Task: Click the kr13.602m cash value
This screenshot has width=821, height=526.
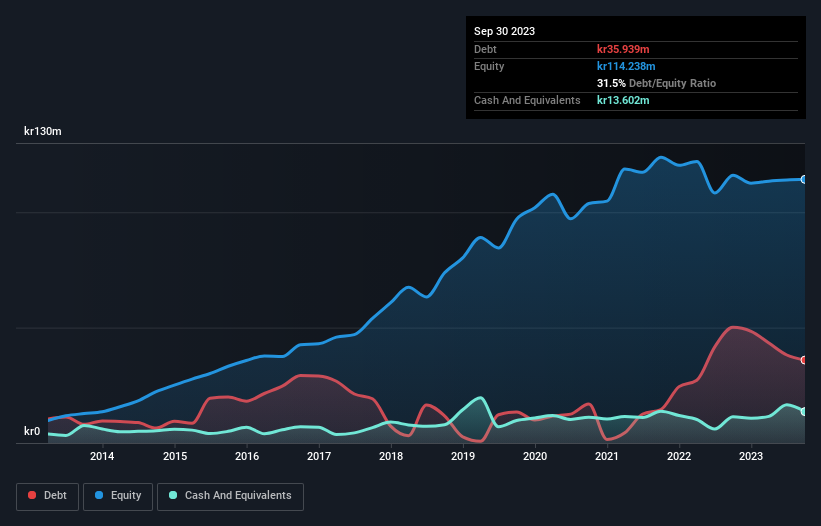Action: point(623,100)
